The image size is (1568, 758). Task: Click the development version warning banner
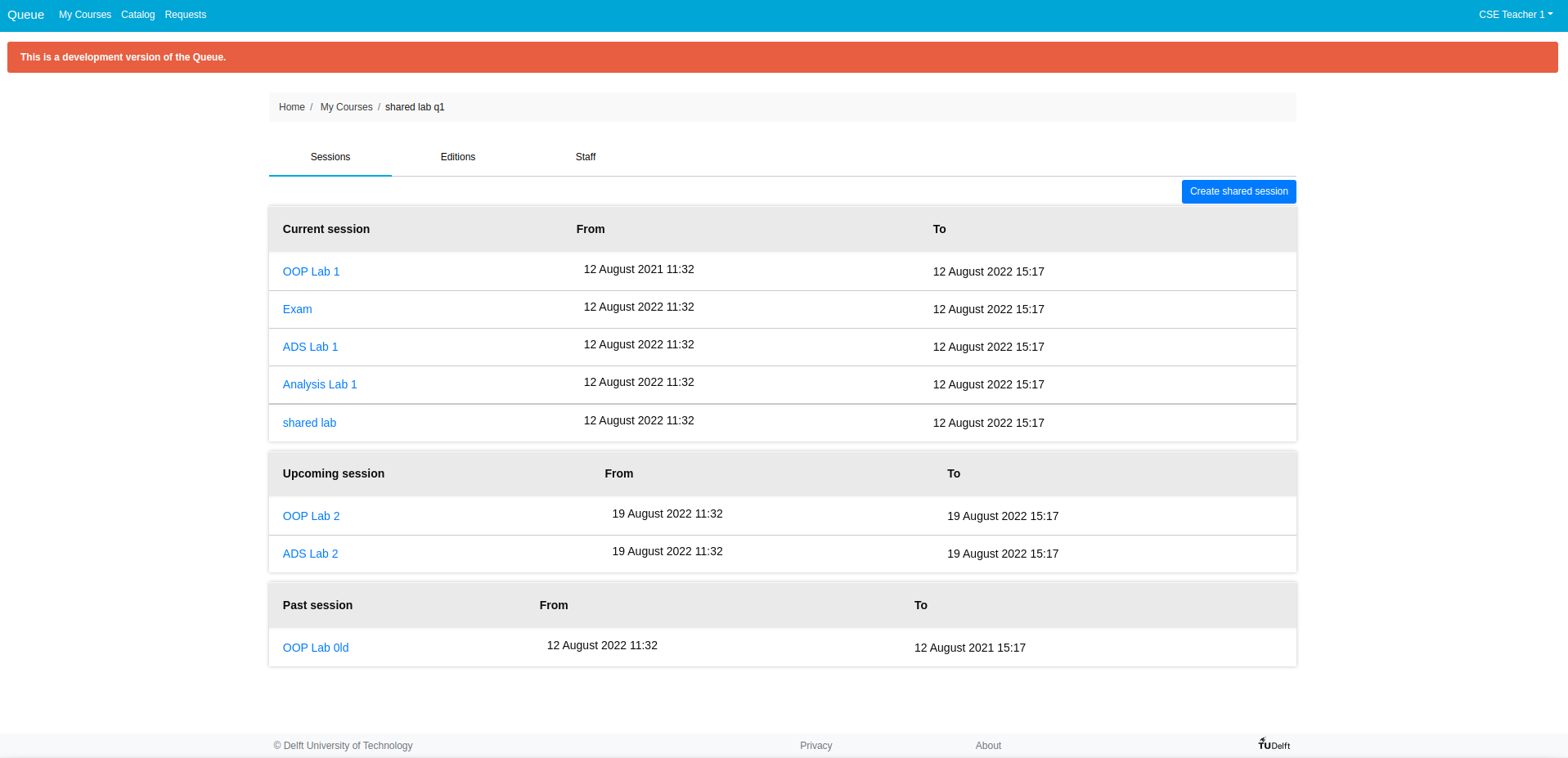click(783, 57)
